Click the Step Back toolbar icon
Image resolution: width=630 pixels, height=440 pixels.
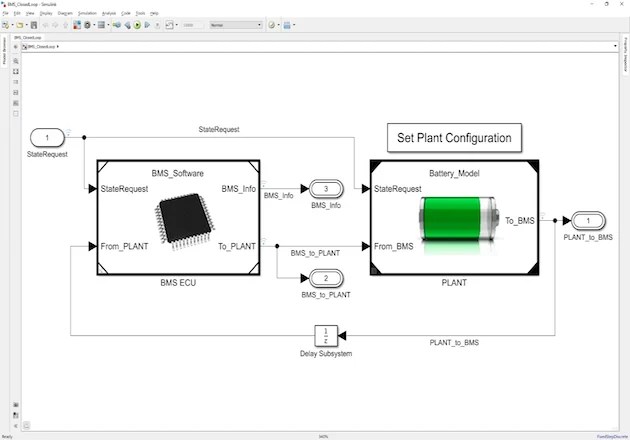tap(127, 25)
